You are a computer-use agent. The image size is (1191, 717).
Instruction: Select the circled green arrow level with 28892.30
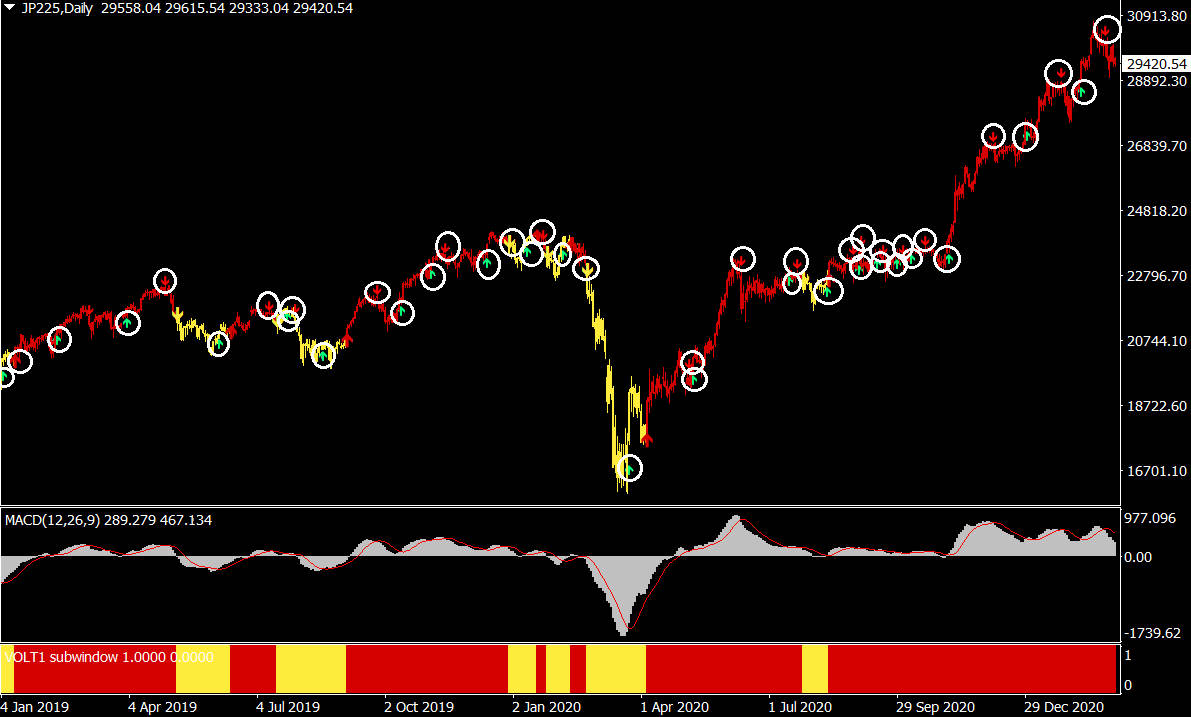pyautogui.click(x=1083, y=92)
